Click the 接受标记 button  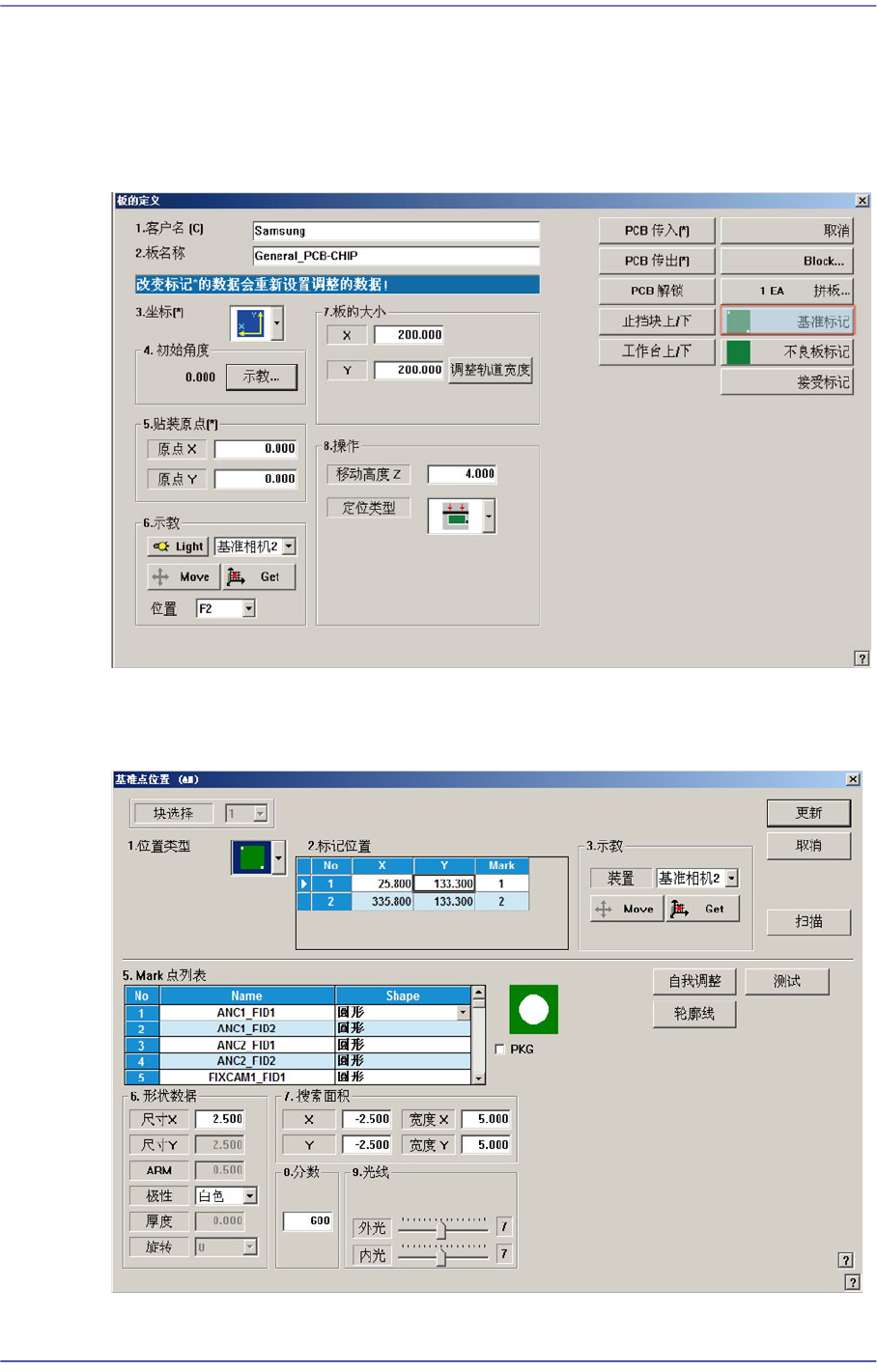(787, 382)
